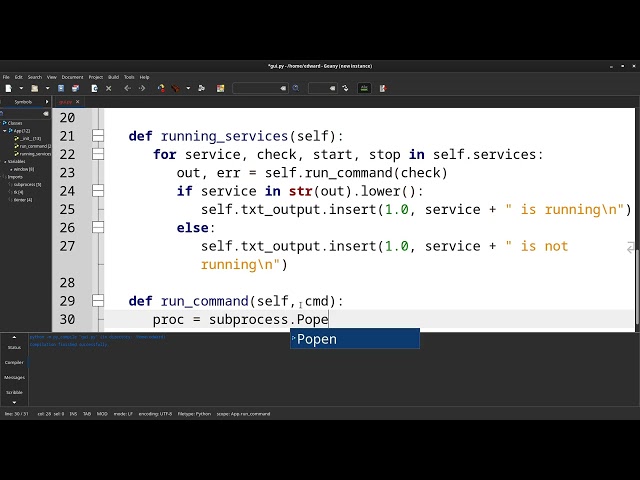Open the Edit menu
640x480 pixels.
coord(19,77)
